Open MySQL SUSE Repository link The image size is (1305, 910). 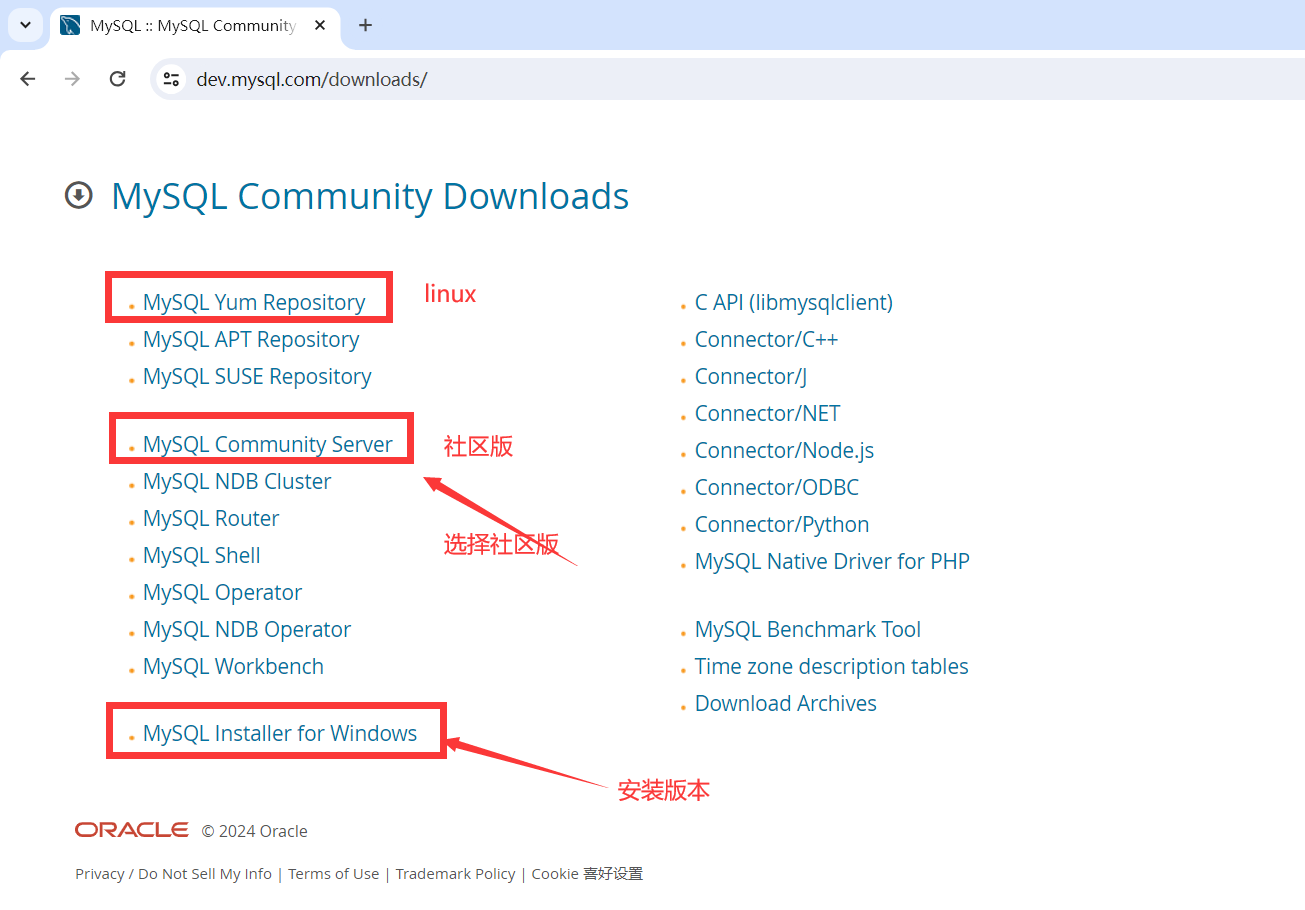[x=257, y=376]
